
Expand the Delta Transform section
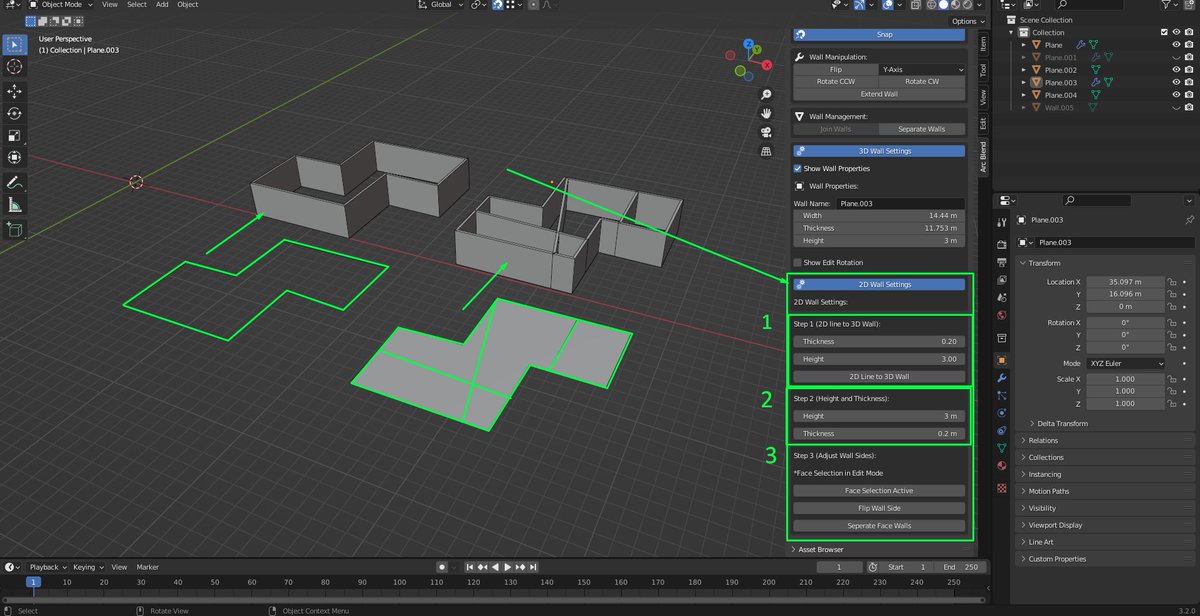[1064, 423]
